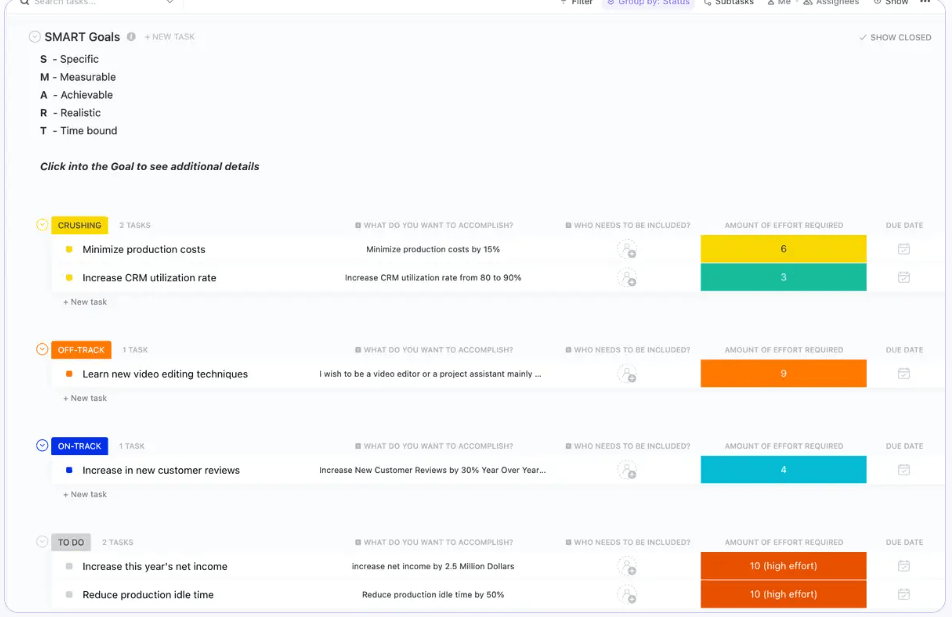The height and width of the screenshot is (617, 952).
Task: Click + NEW TASK beside SMART Goals
Action: click(x=170, y=37)
